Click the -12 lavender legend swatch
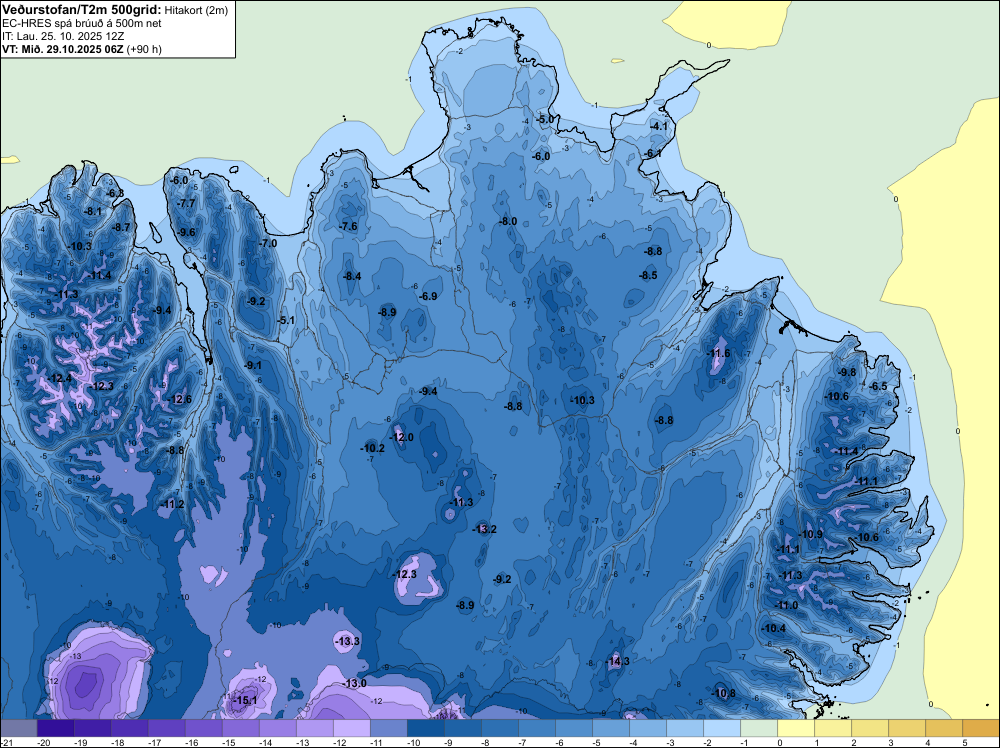The width and height of the screenshot is (1000, 748). (x=352, y=728)
